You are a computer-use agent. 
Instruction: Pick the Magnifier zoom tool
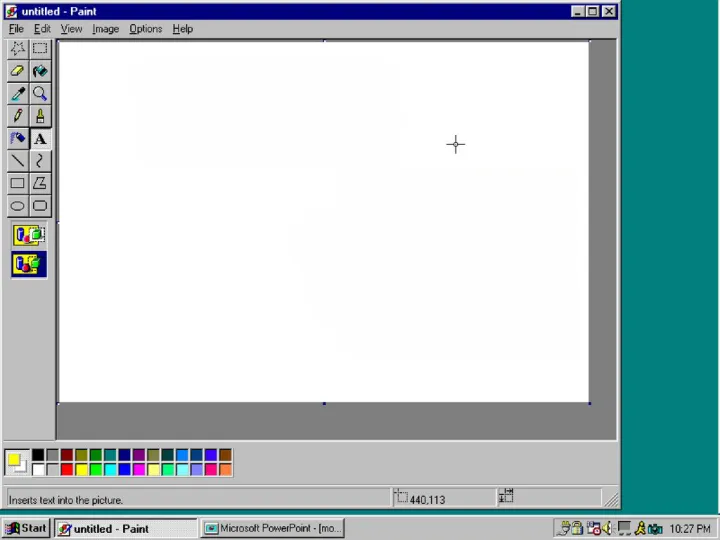click(40, 94)
